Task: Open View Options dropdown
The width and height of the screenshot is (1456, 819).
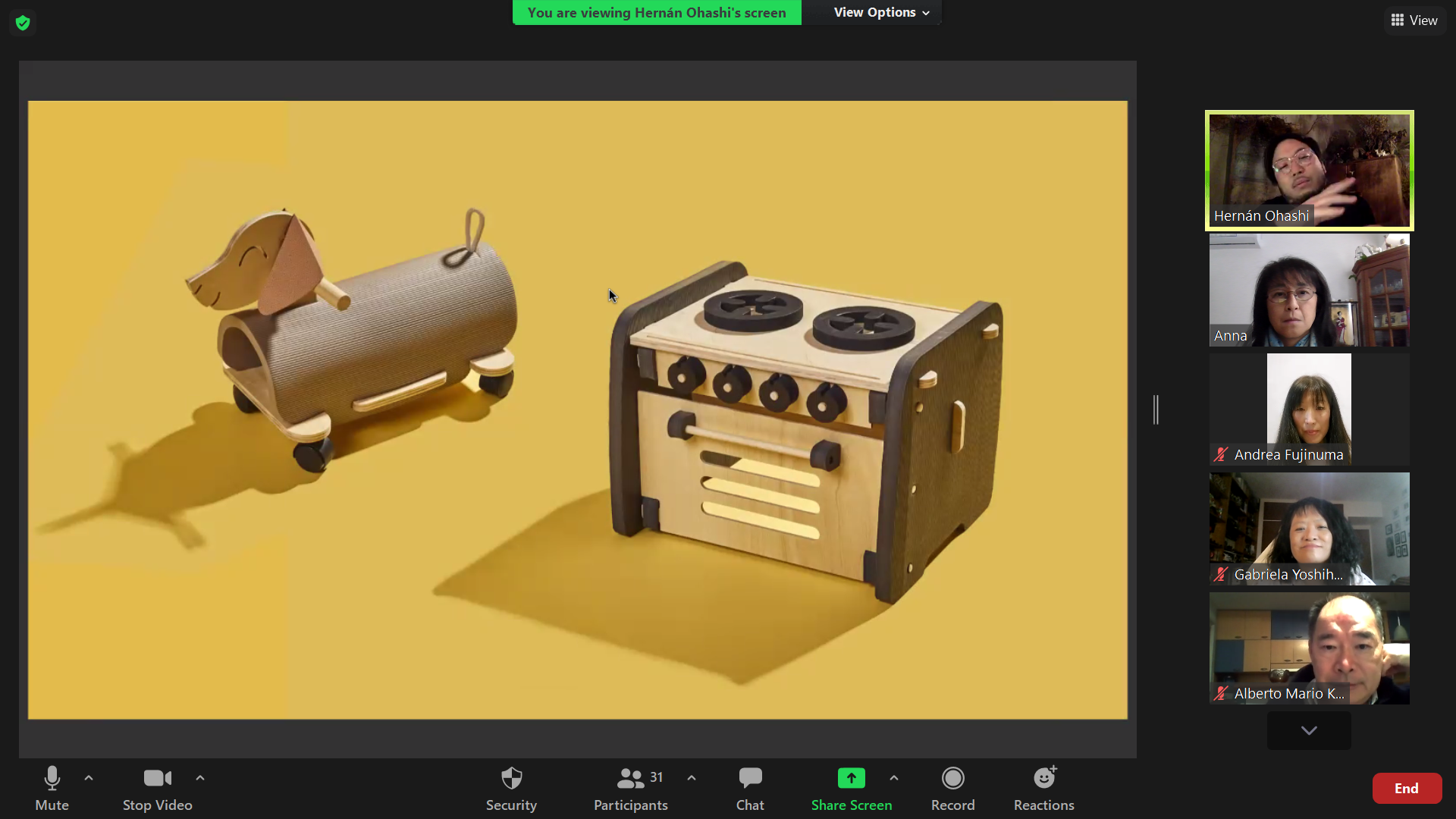Action: [x=881, y=13]
